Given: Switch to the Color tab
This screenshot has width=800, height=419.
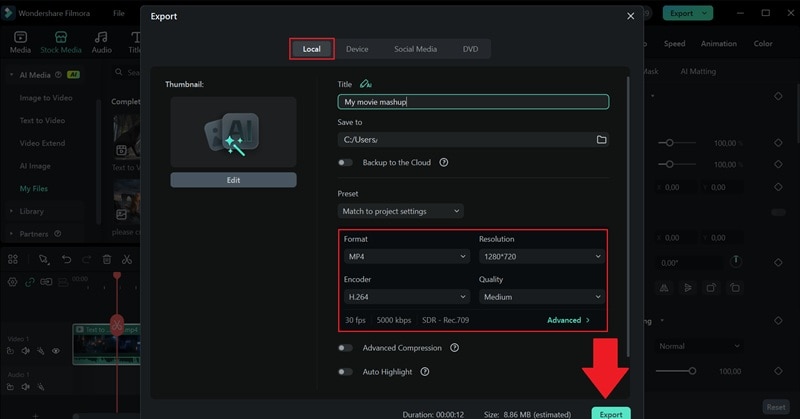Looking at the screenshot, I should [763, 43].
